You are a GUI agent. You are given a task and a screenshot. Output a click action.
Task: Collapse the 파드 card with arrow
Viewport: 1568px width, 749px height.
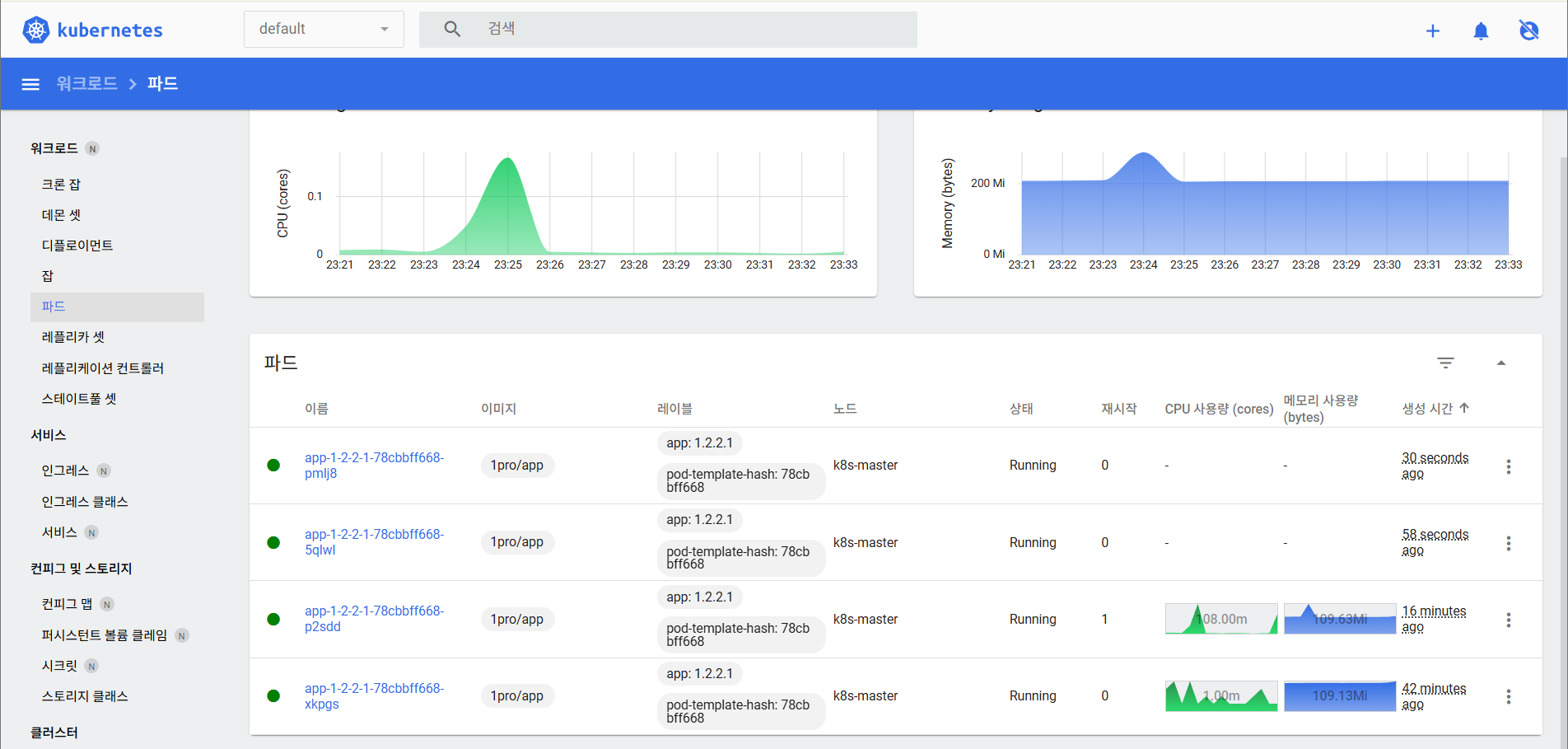point(1501,363)
